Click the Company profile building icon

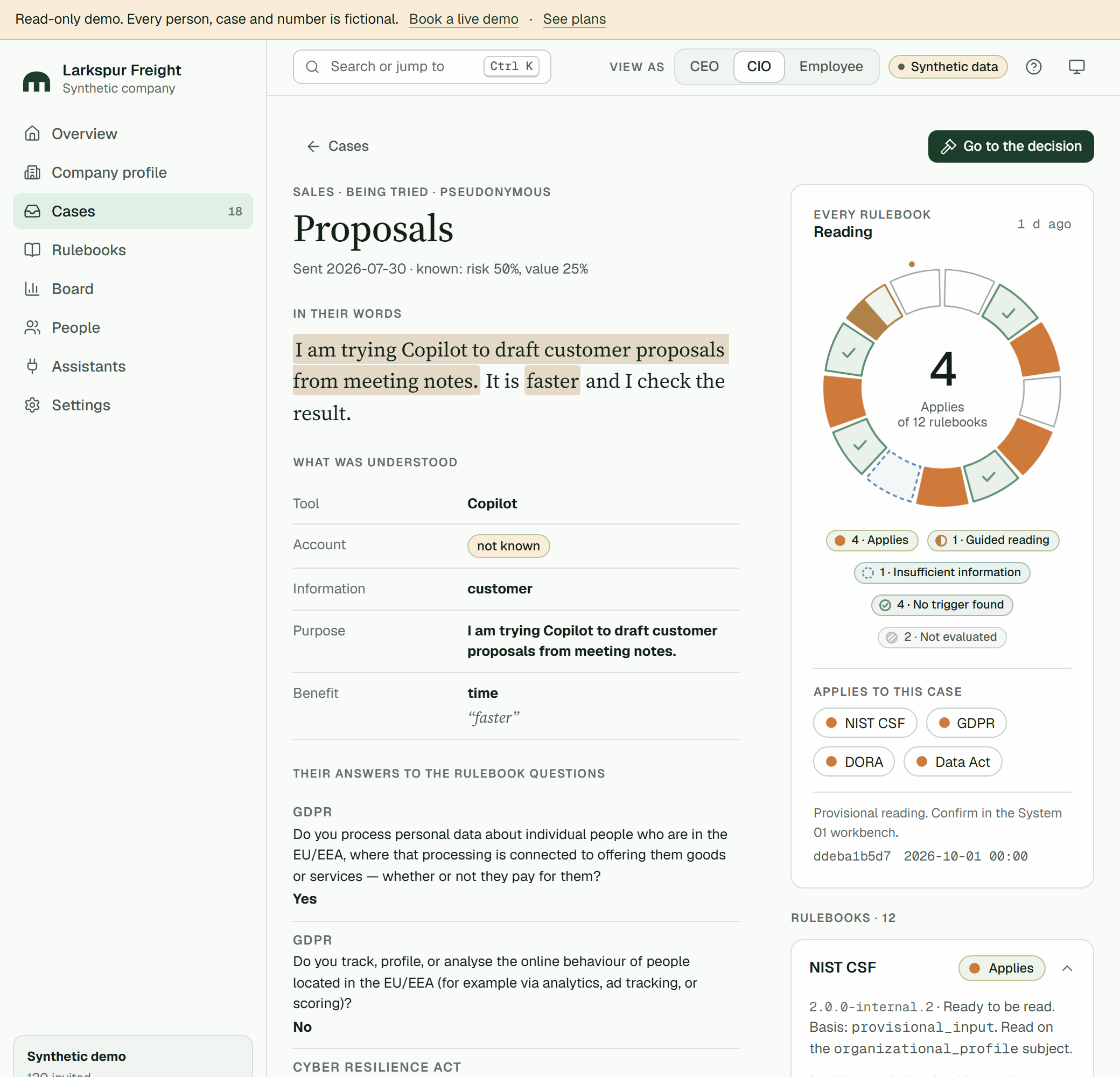coord(32,172)
